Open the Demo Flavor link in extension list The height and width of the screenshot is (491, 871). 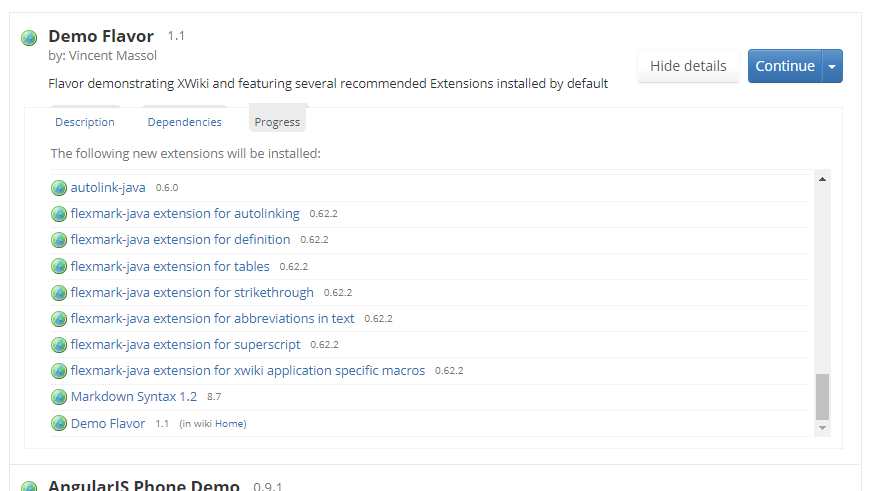108,424
